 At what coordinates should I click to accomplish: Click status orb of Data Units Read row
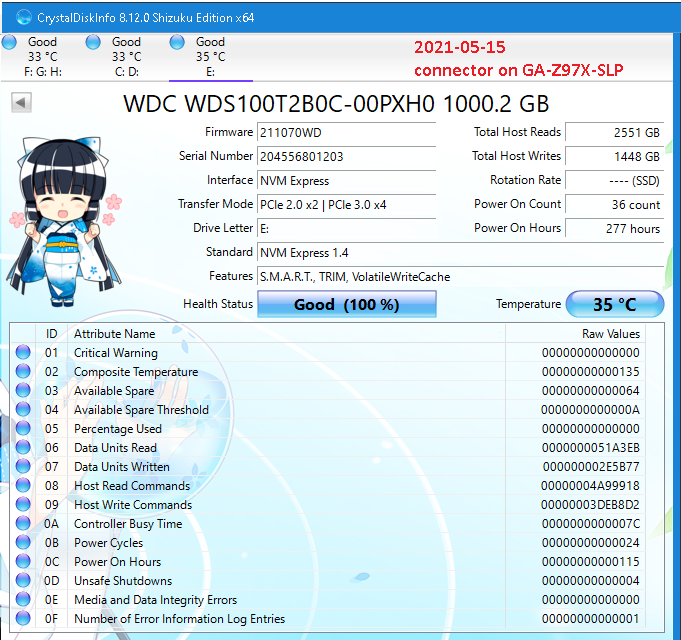(23, 447)
